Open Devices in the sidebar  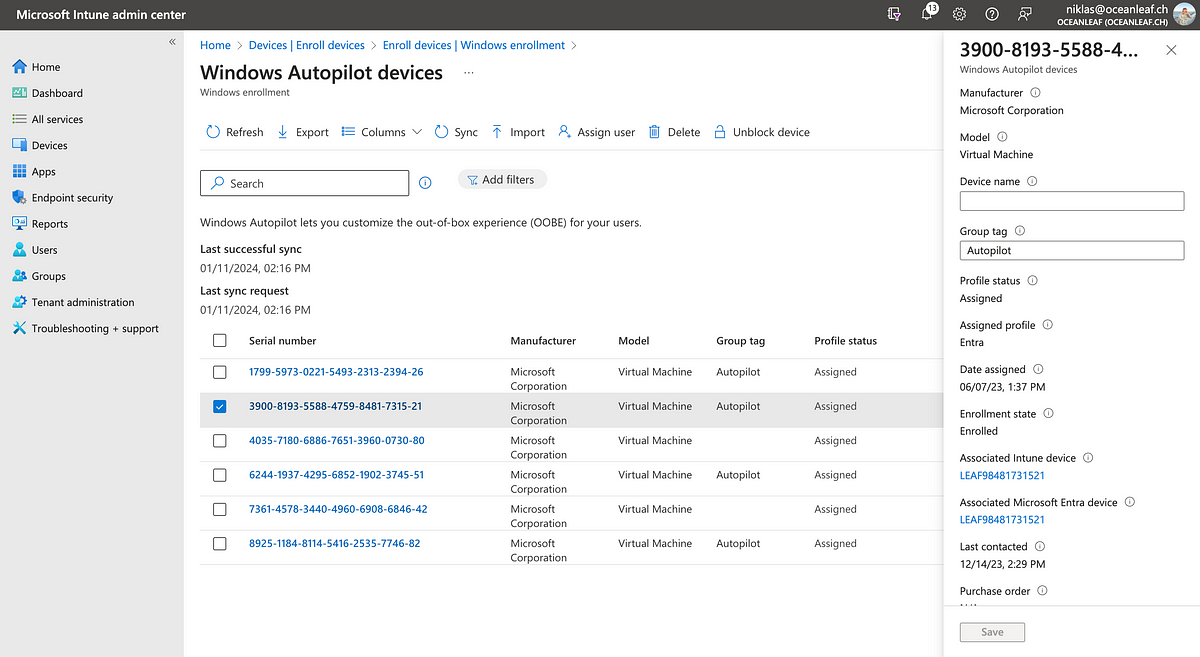[x=40, y=145]
